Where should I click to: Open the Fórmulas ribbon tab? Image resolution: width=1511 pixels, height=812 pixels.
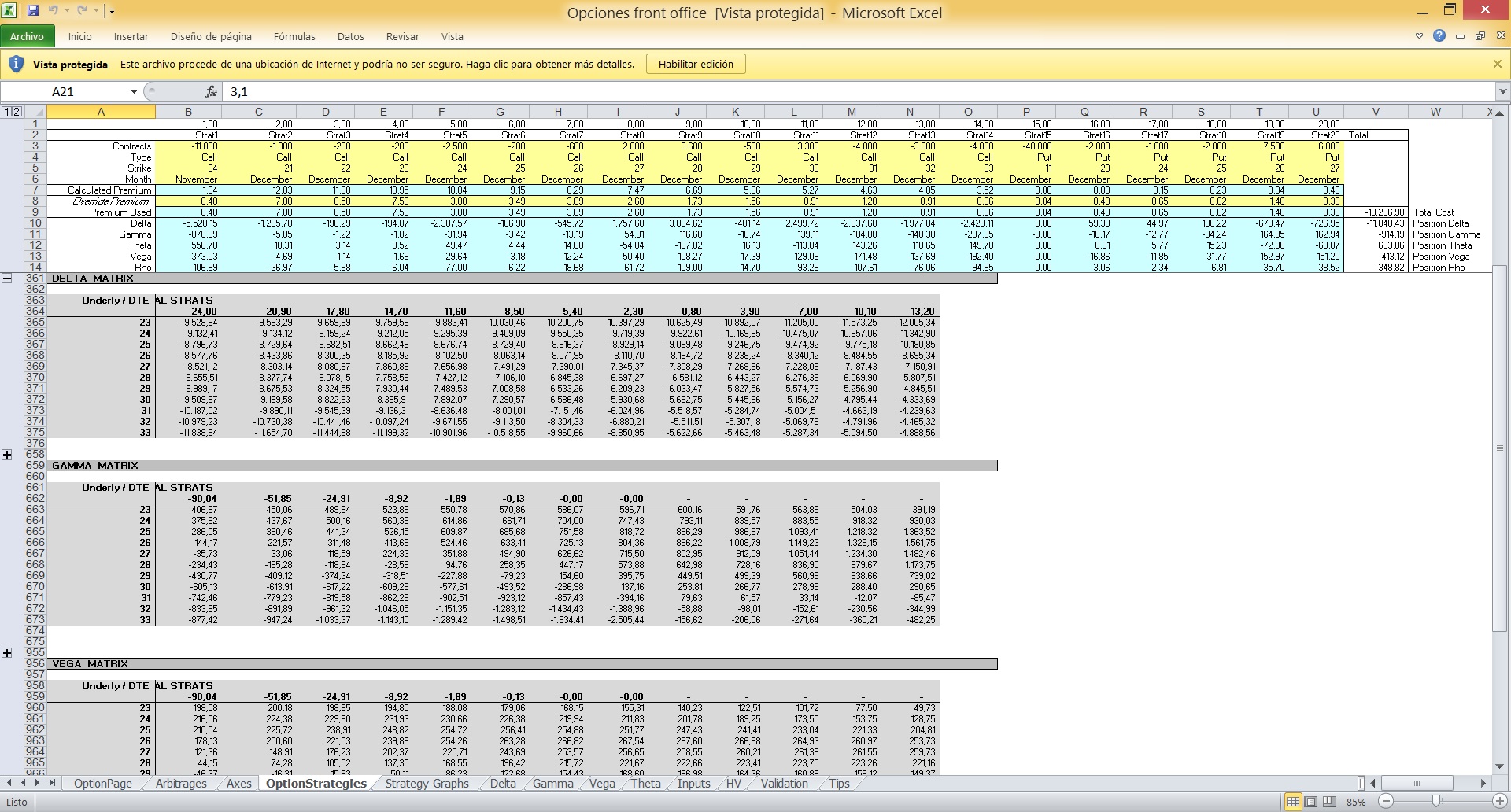pyautogui.click(x=294, y=36)
